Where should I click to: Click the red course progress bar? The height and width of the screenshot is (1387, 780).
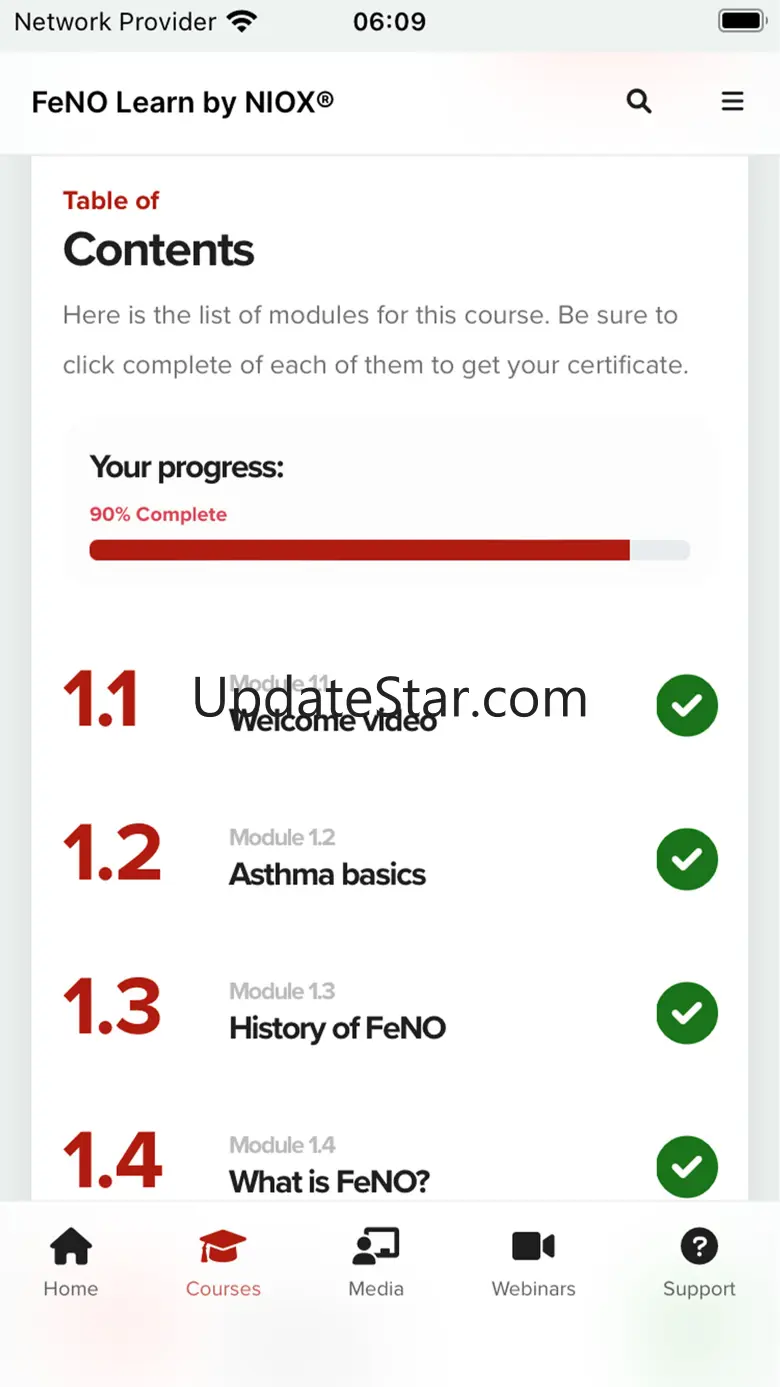point(360,550)
